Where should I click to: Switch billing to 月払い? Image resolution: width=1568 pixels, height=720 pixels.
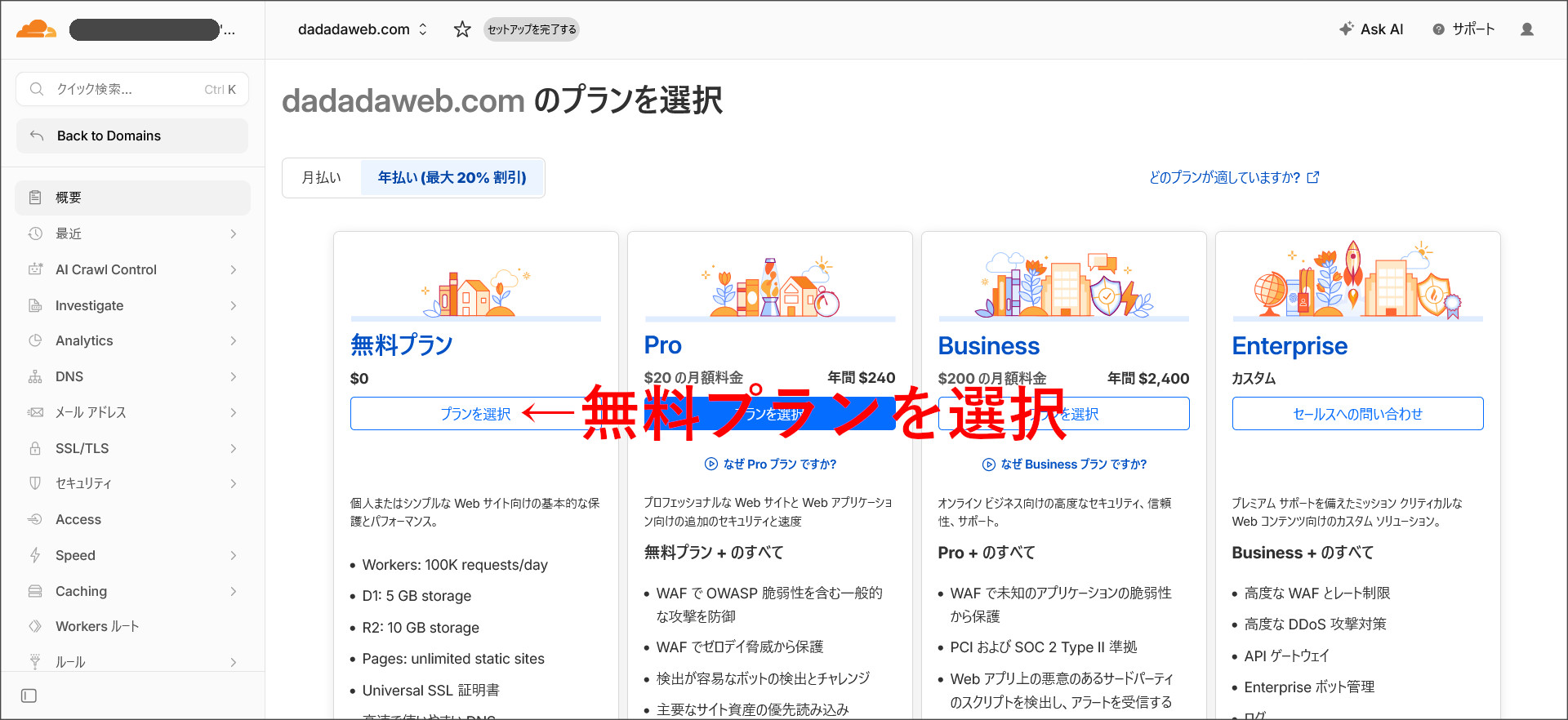[x=322, y=177]
